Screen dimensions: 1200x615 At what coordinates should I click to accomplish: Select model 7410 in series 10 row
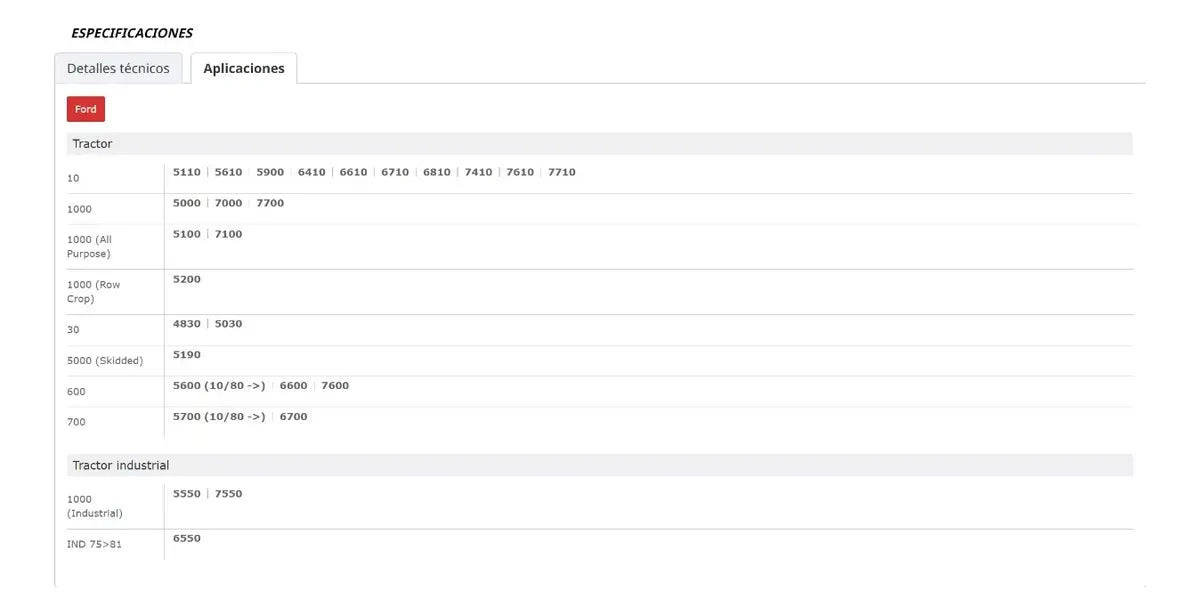click(479, 172)
